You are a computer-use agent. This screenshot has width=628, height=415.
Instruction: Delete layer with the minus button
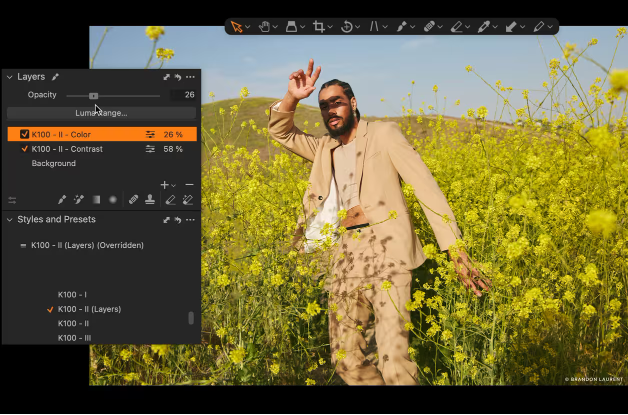pyautogui.click(x=189, y=185)
